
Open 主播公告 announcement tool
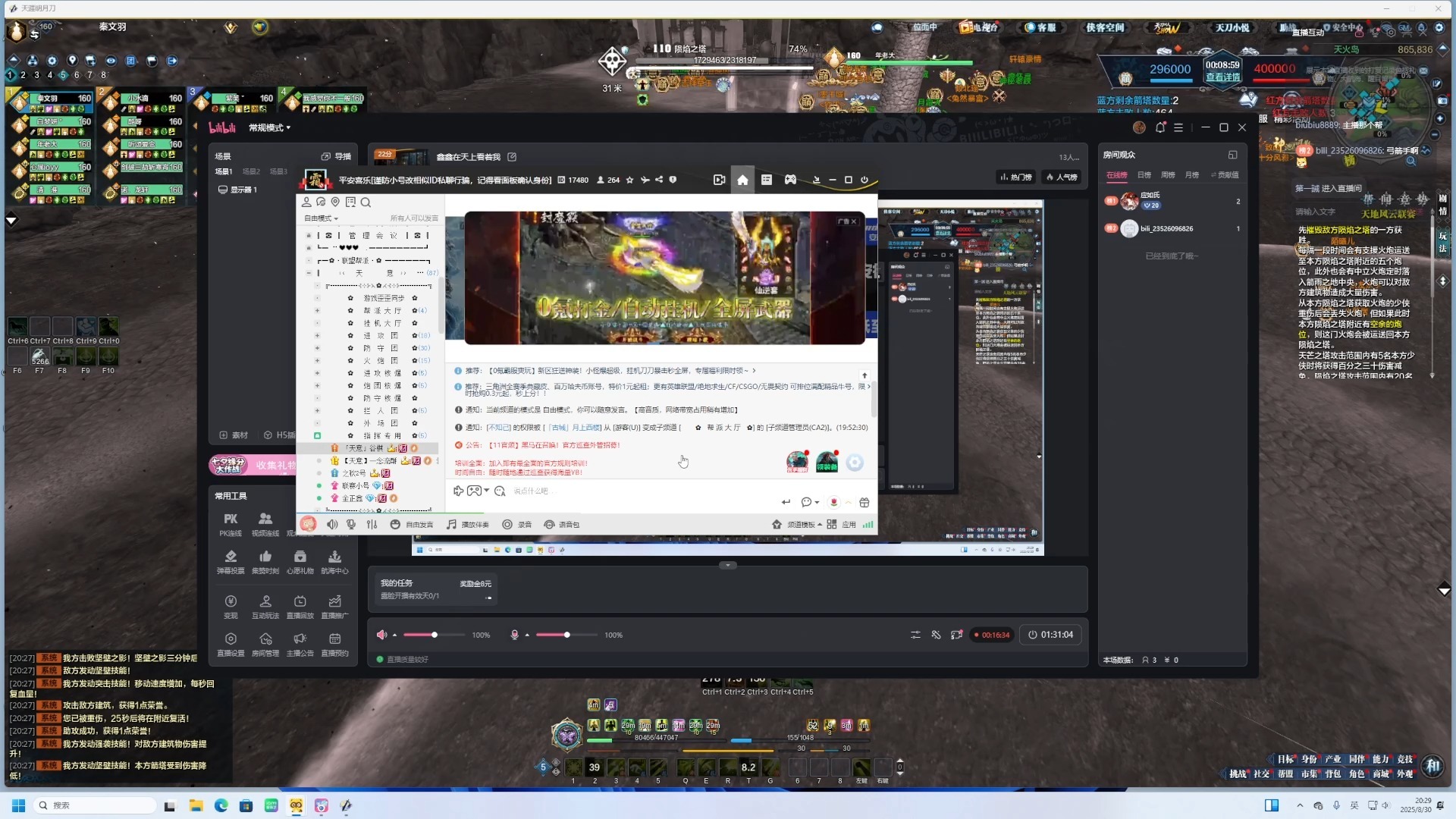(x=300, y=644)
